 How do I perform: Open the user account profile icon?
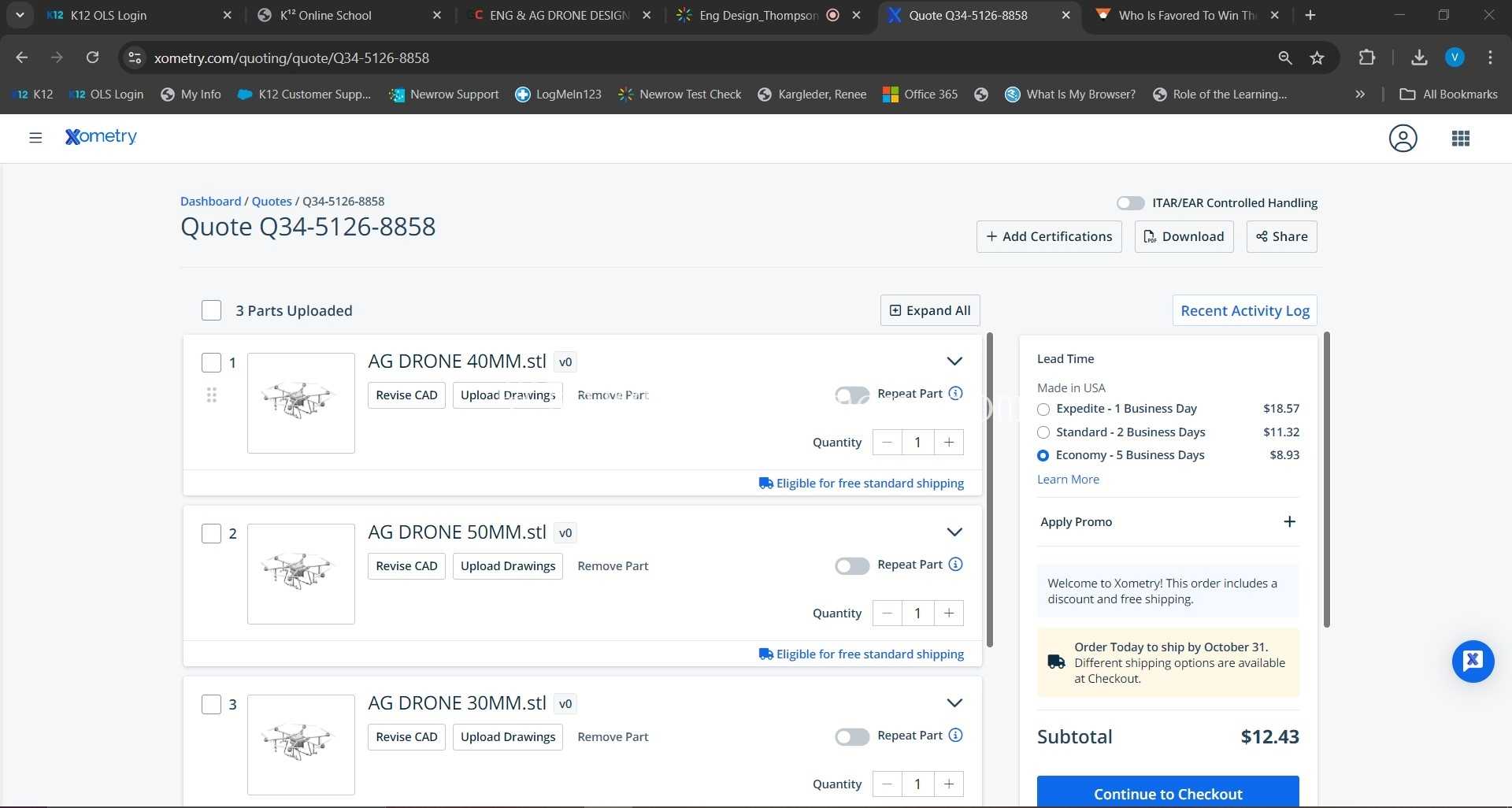(1403, 139)
